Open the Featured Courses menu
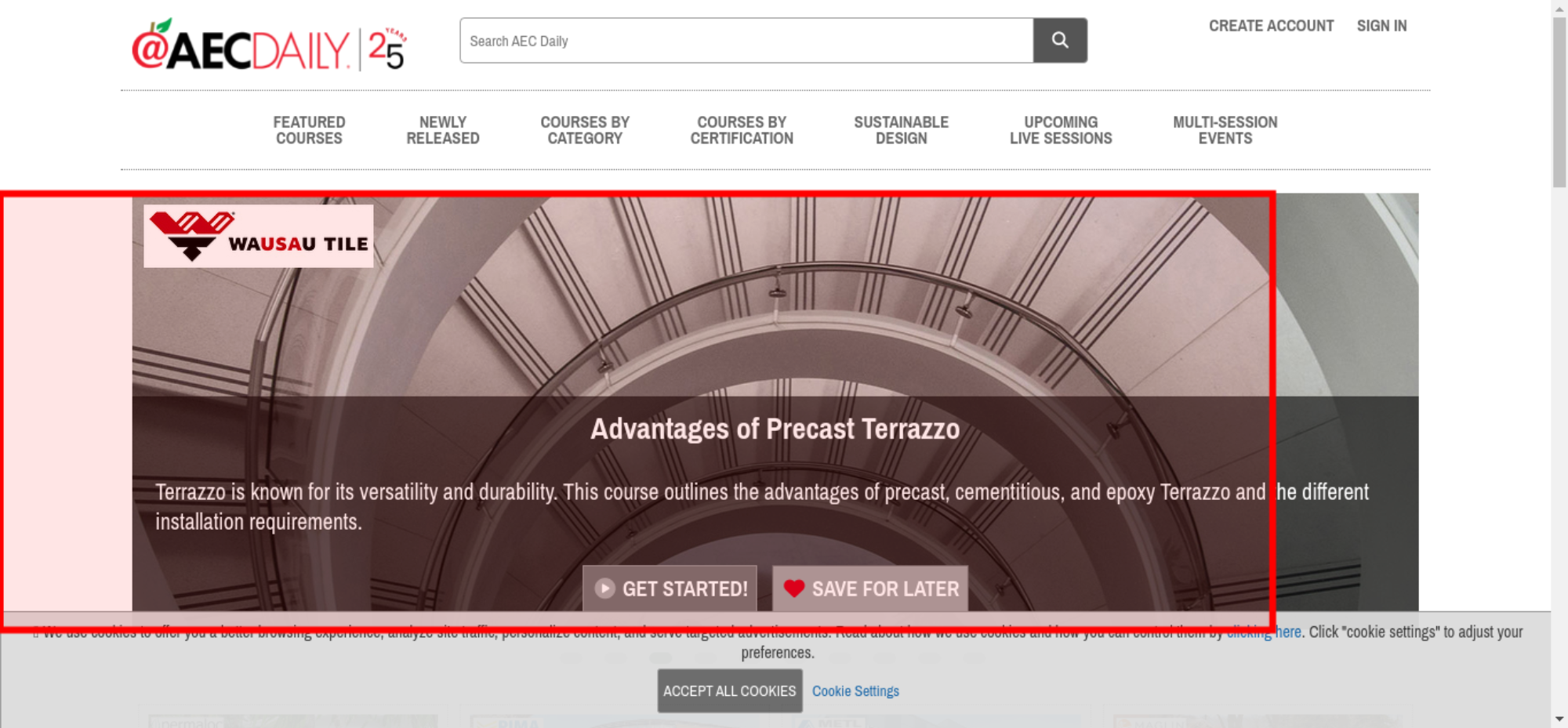The image size is (1568, 728). 309,130
